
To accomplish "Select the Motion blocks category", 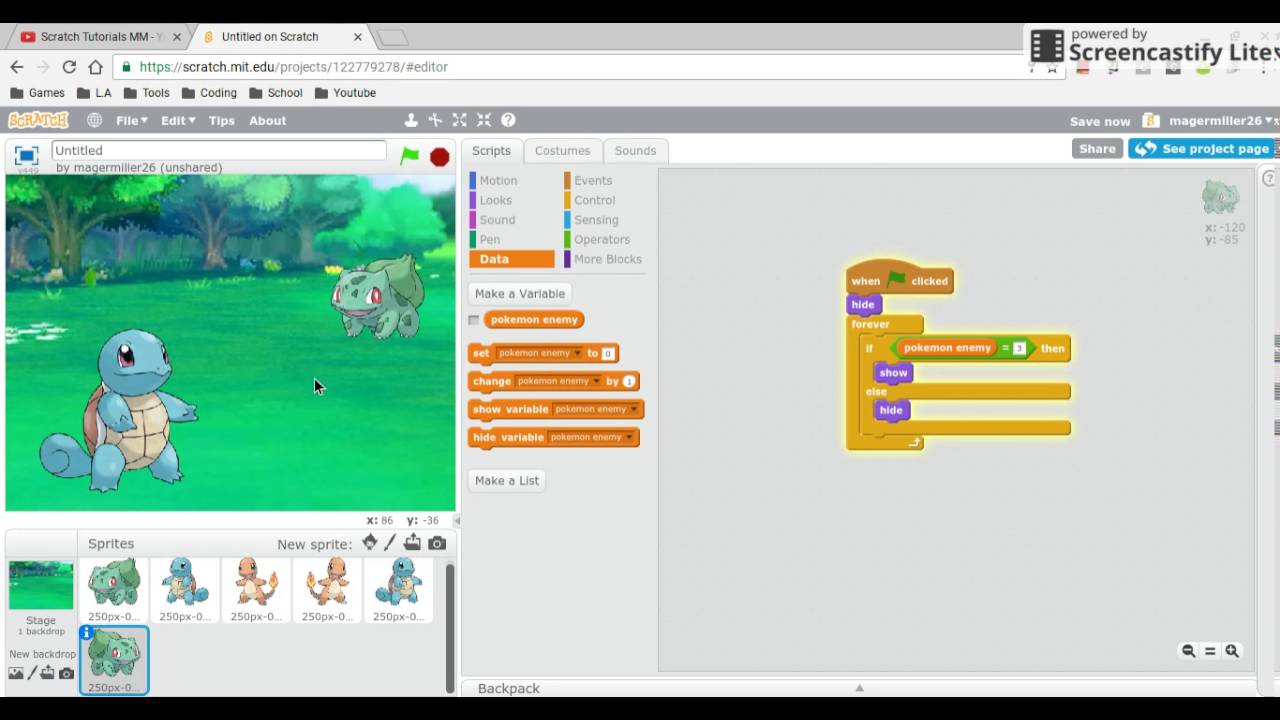I will [497, 180].
